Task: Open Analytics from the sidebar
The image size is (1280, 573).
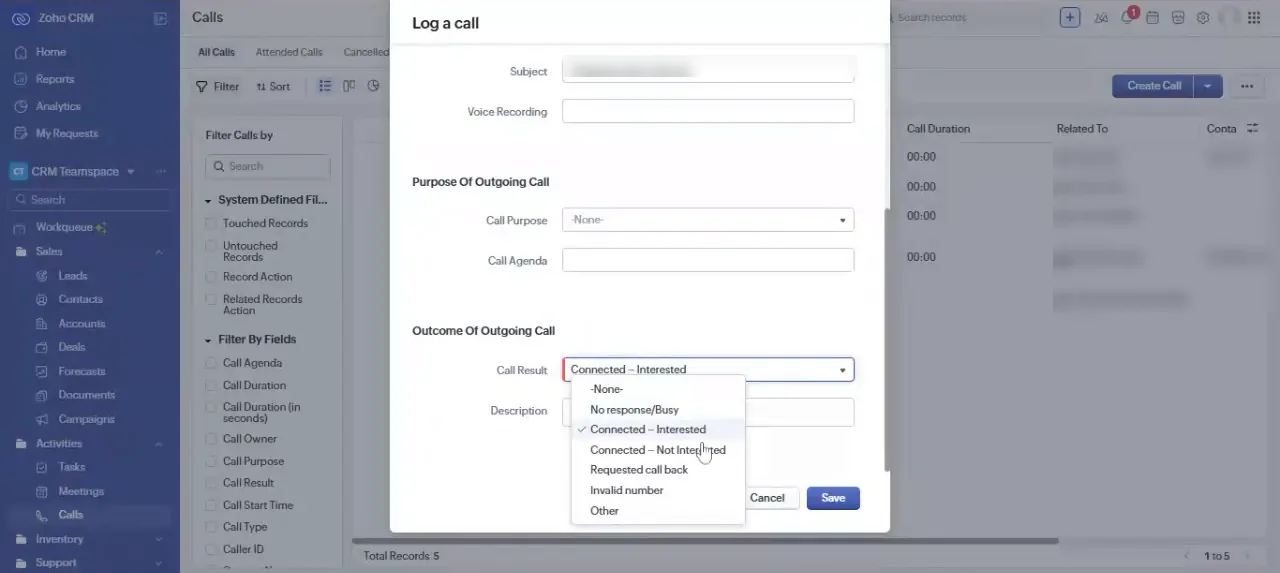Action: pos(58,106)
